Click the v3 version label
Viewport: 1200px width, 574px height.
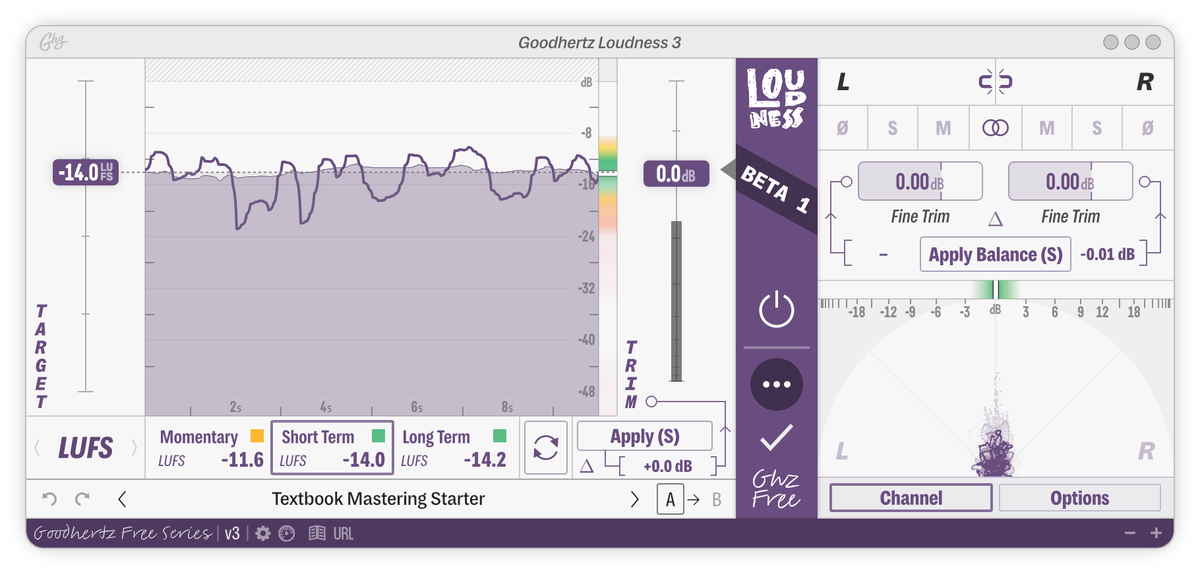232,534
